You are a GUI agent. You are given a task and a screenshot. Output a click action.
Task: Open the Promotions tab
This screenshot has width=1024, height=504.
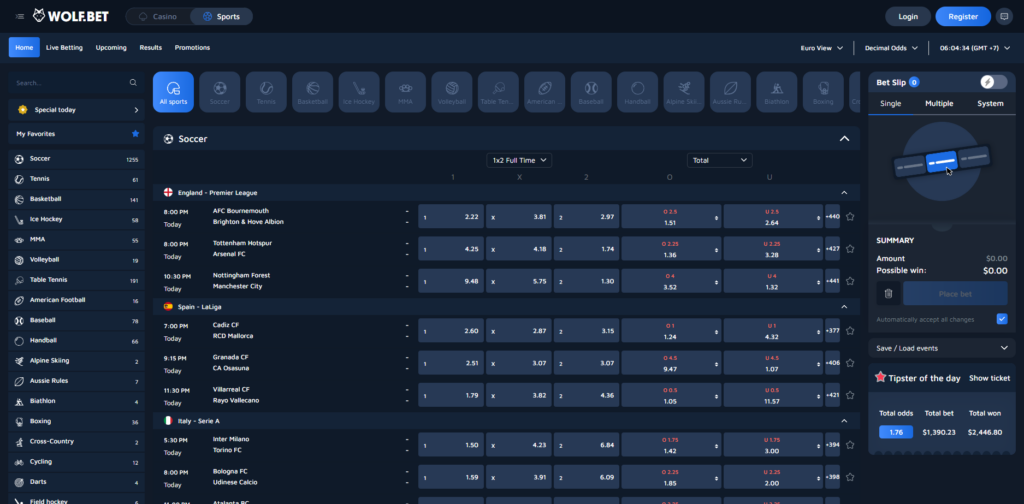tap(193, 48)
